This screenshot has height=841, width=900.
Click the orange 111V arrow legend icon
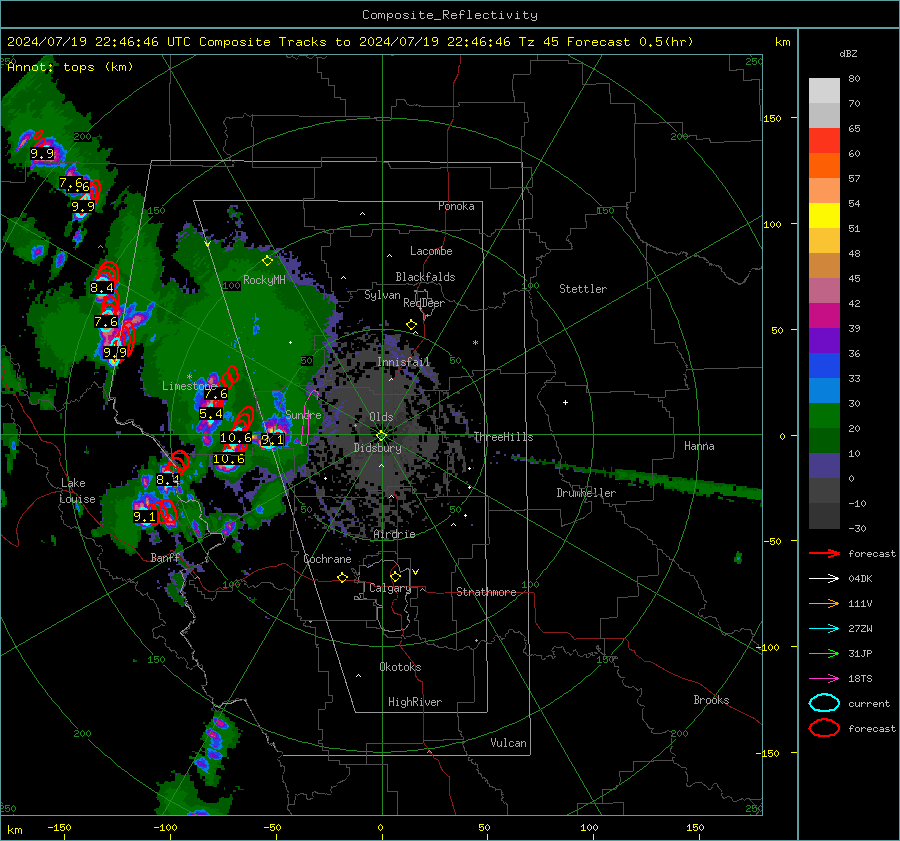click(x=824, y=603)
